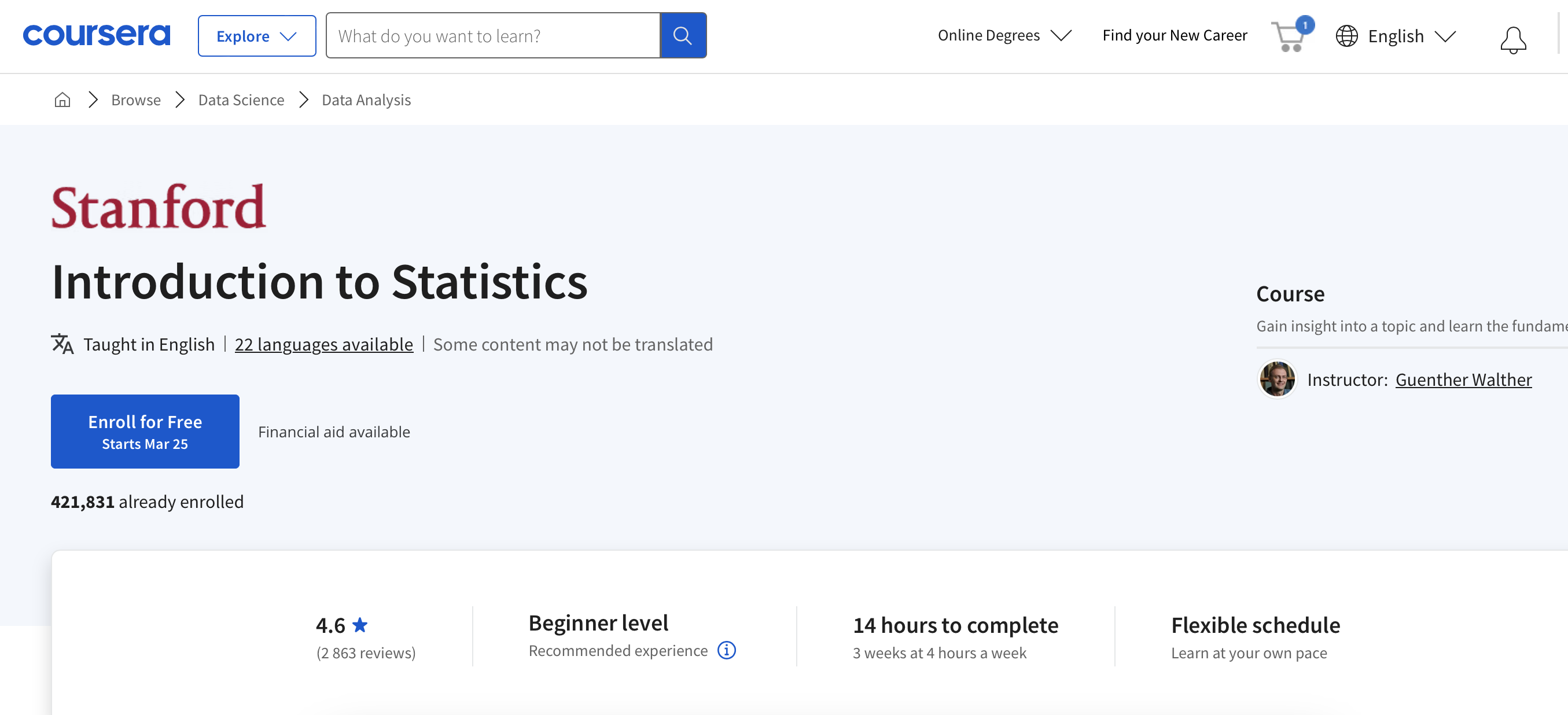This screenshot has width=1568, height=715.
Task: Open the English language selector
Action: click(1396, 36)
